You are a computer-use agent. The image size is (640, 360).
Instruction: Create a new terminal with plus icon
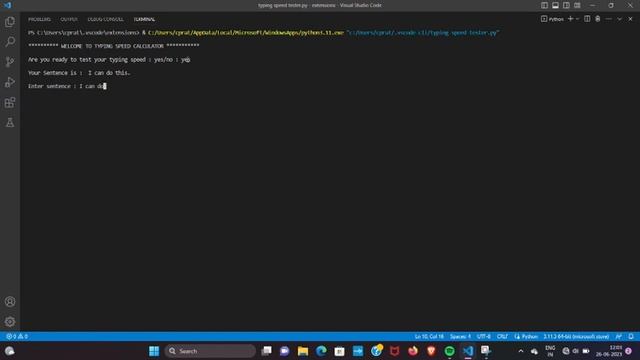pyautogui.click(x=571, y=19)
